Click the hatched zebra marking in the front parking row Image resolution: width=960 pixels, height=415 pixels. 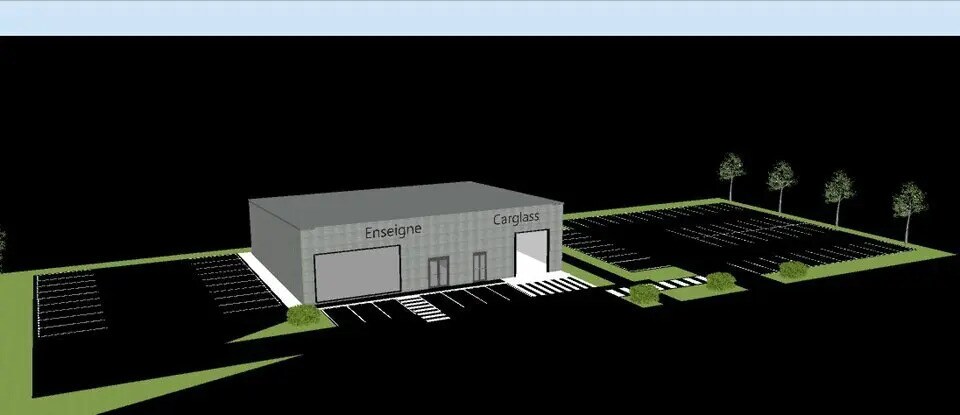[419, 308]
